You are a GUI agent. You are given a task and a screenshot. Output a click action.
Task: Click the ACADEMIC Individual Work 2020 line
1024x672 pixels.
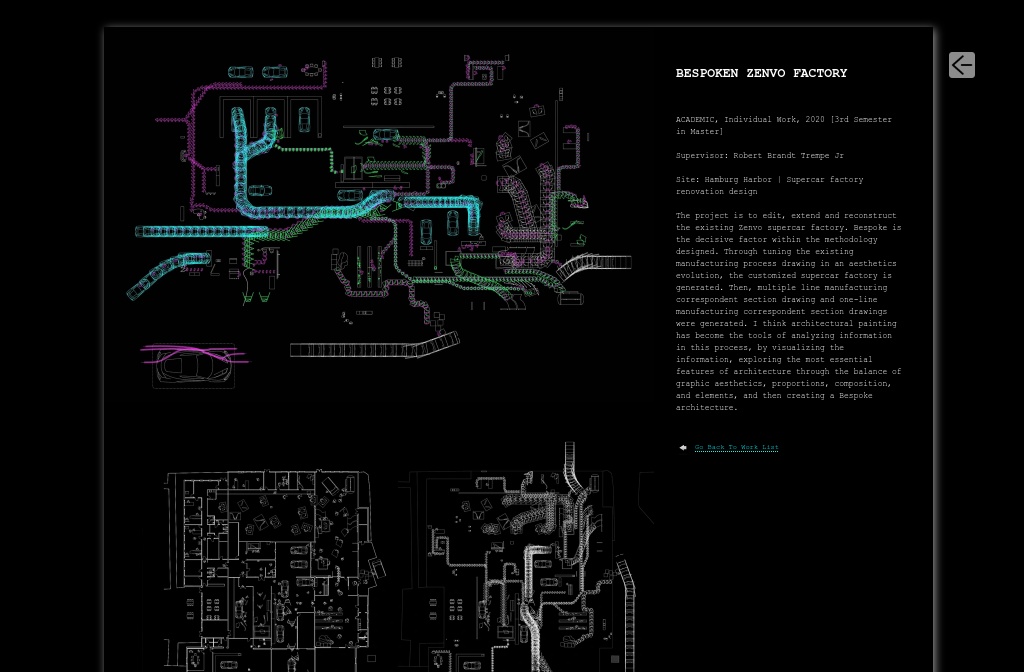pyautogui.click(x=783, y=125)
